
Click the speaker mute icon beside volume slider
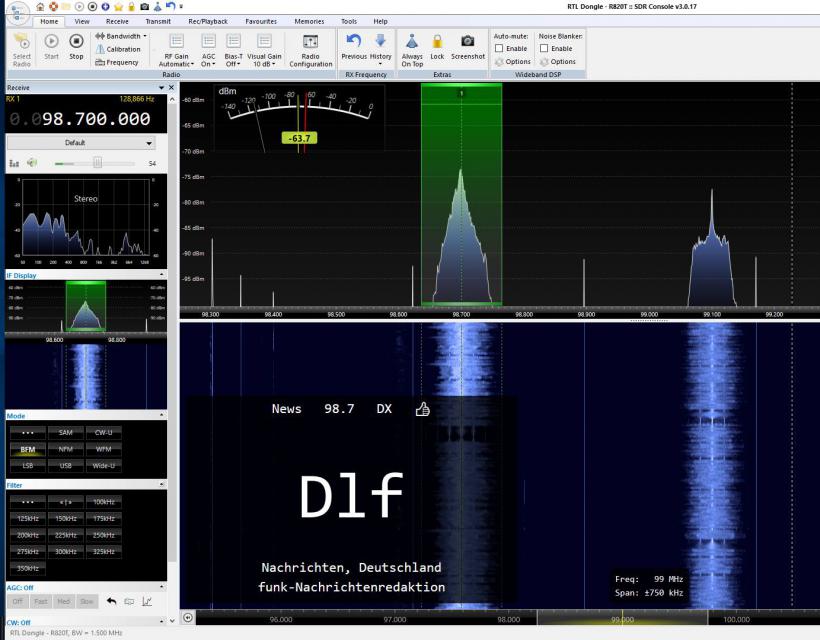[x=32, y=163]
